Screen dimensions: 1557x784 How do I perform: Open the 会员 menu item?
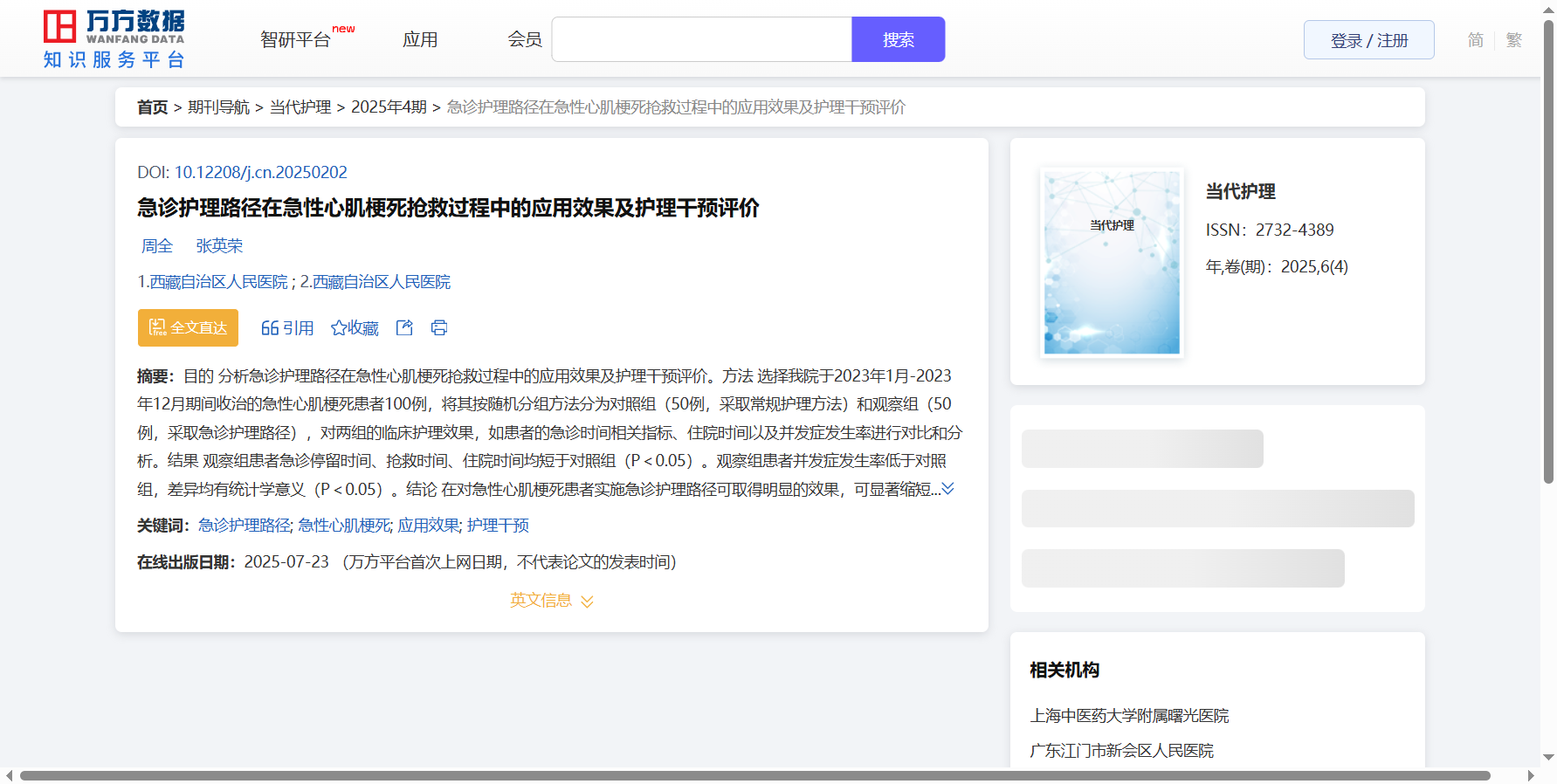525,40
